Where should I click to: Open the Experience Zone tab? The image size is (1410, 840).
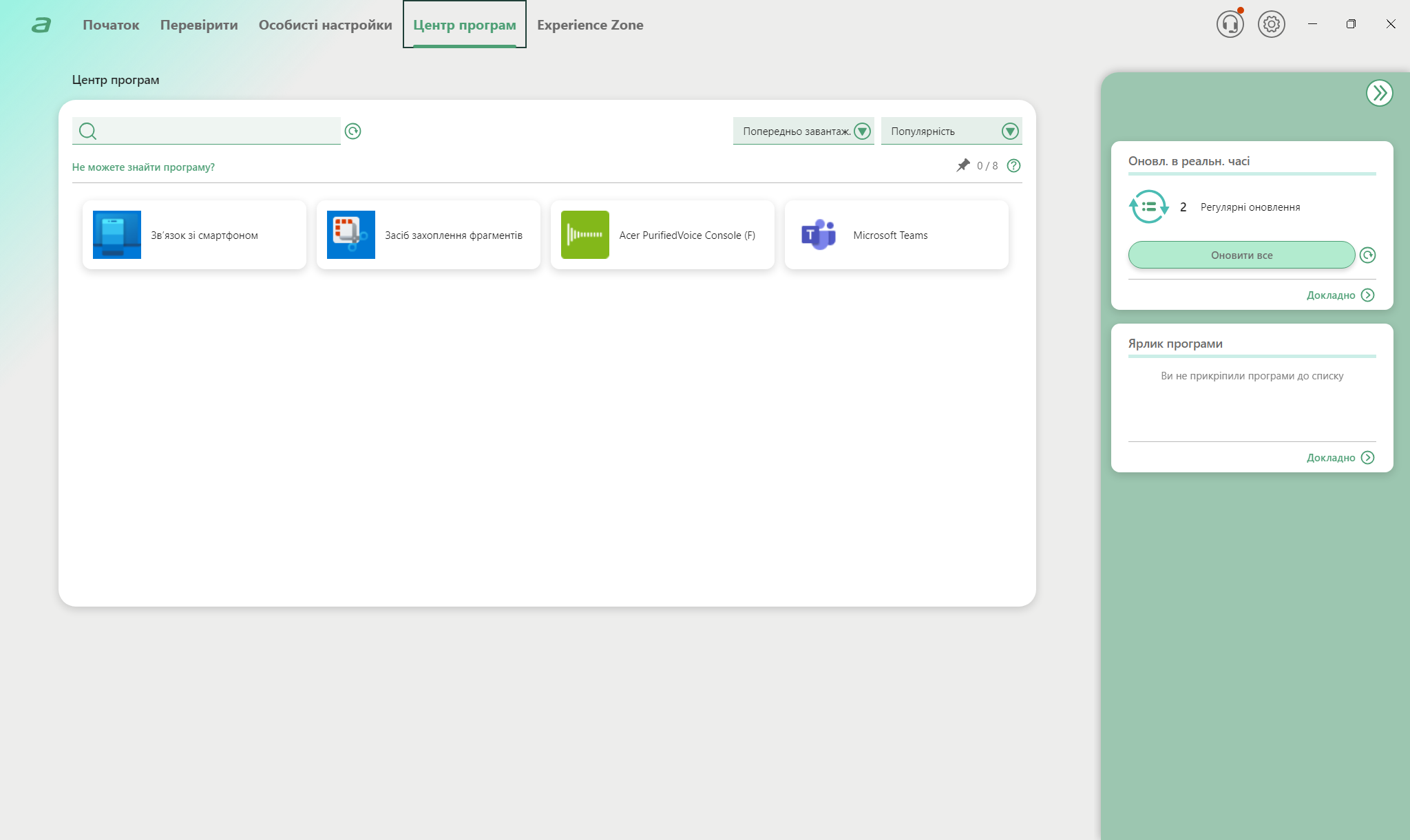tap(590, 25)
